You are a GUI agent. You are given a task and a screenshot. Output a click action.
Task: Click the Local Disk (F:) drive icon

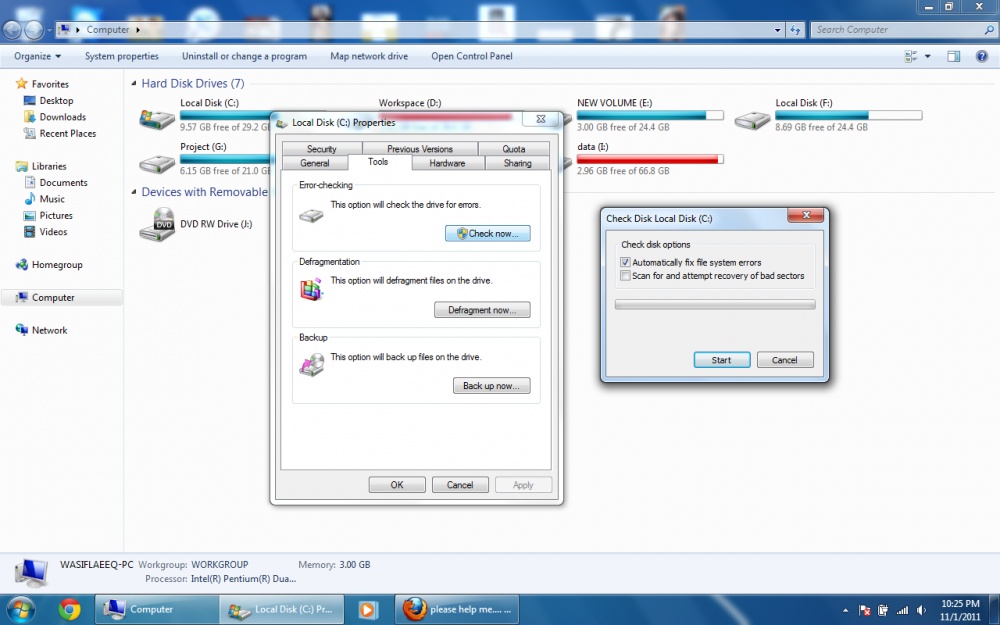752,120
